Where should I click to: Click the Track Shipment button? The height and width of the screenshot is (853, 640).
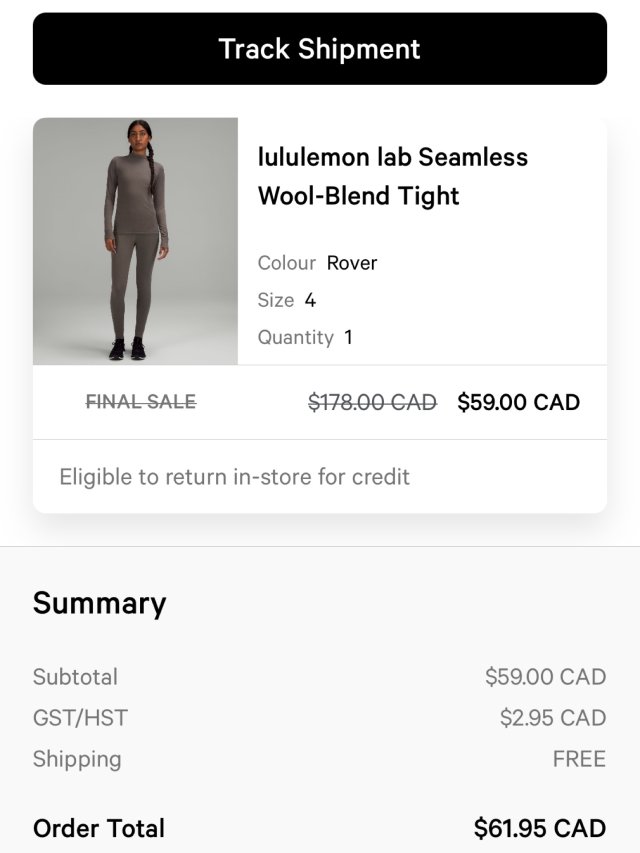[x=320, y=47]
